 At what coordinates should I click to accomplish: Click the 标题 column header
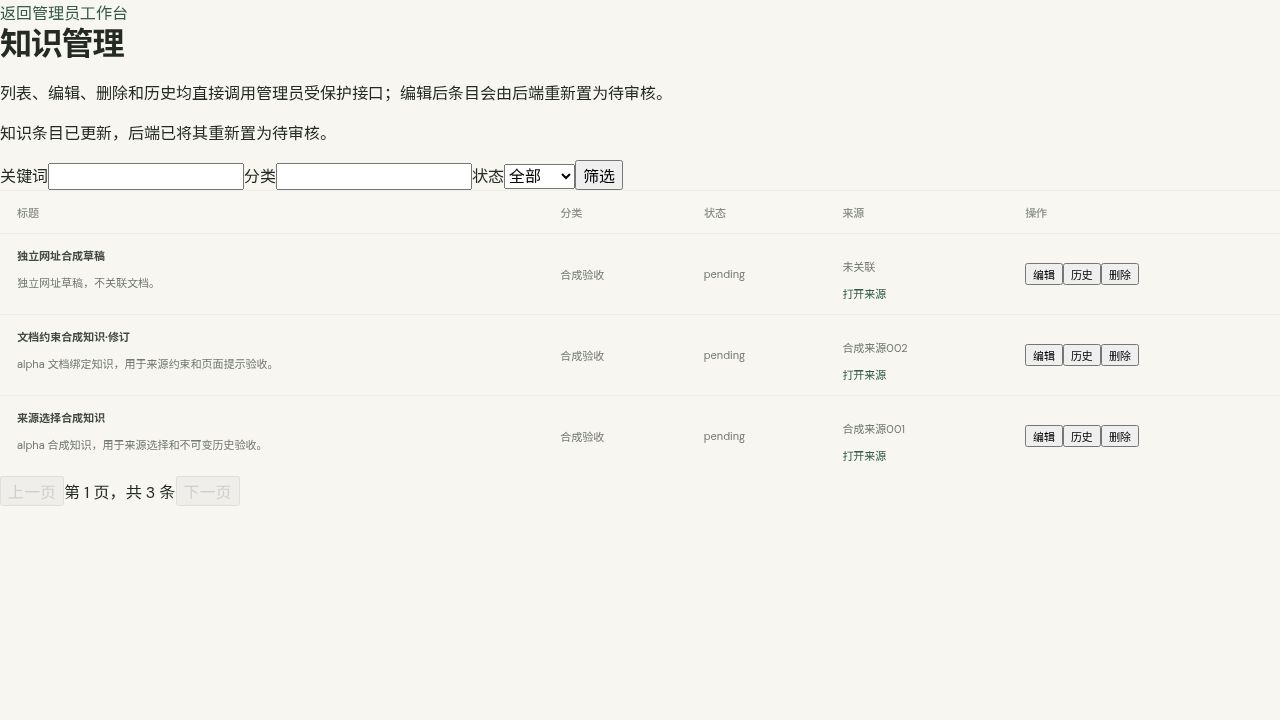(28, 213)
